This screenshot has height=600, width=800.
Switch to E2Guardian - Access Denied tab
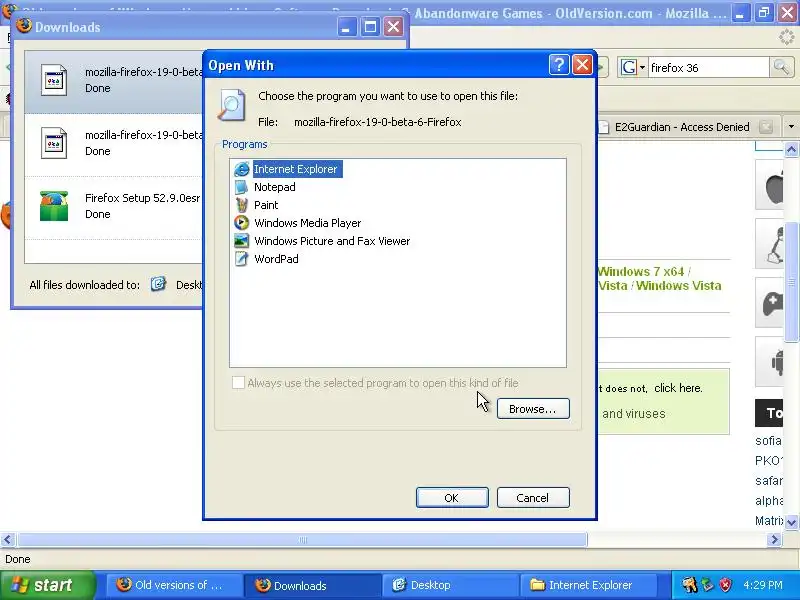coord(682,127)
